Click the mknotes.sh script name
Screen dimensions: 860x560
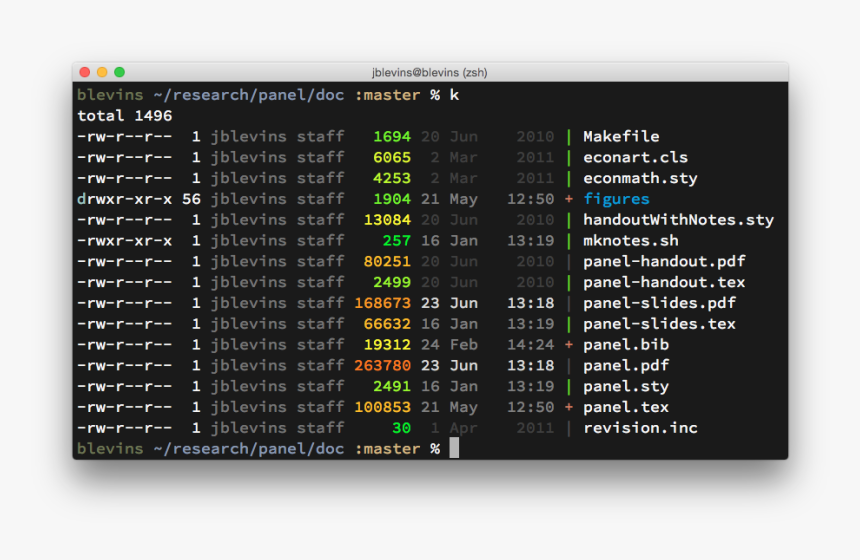[631, 241]
